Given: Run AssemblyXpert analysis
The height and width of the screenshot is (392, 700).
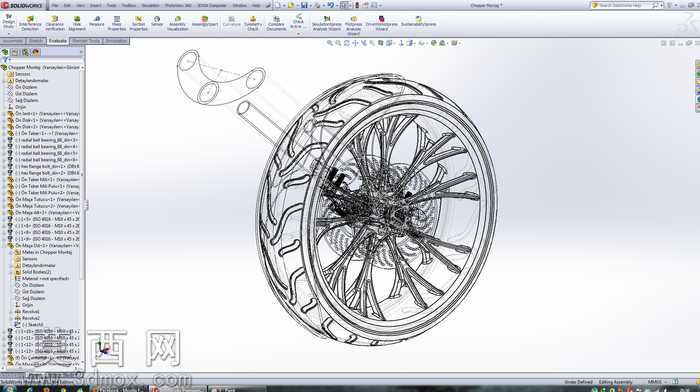Looking at the screenshot, I should 205,21.
